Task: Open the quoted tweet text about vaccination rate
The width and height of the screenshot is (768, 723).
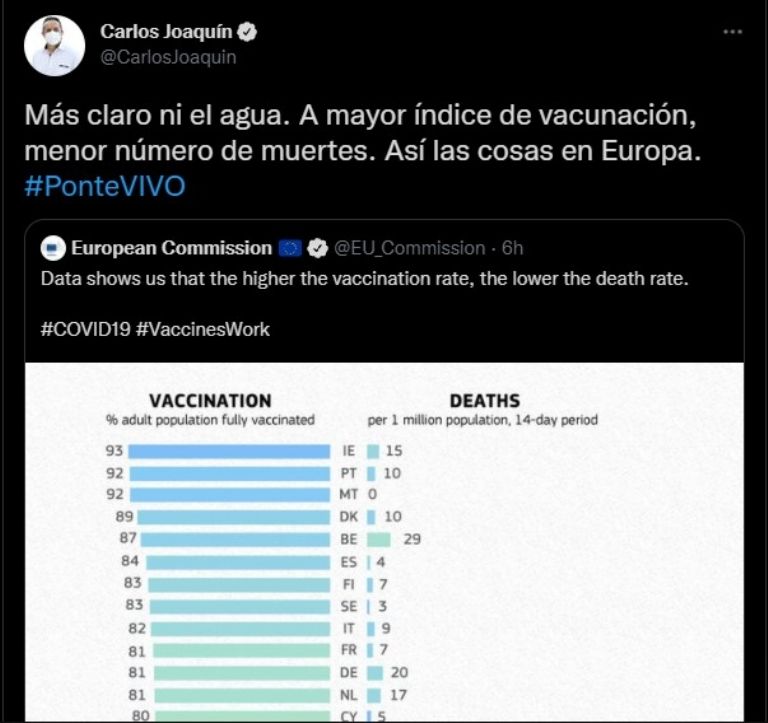Action: pyautogui.click(x=364, y=279)
